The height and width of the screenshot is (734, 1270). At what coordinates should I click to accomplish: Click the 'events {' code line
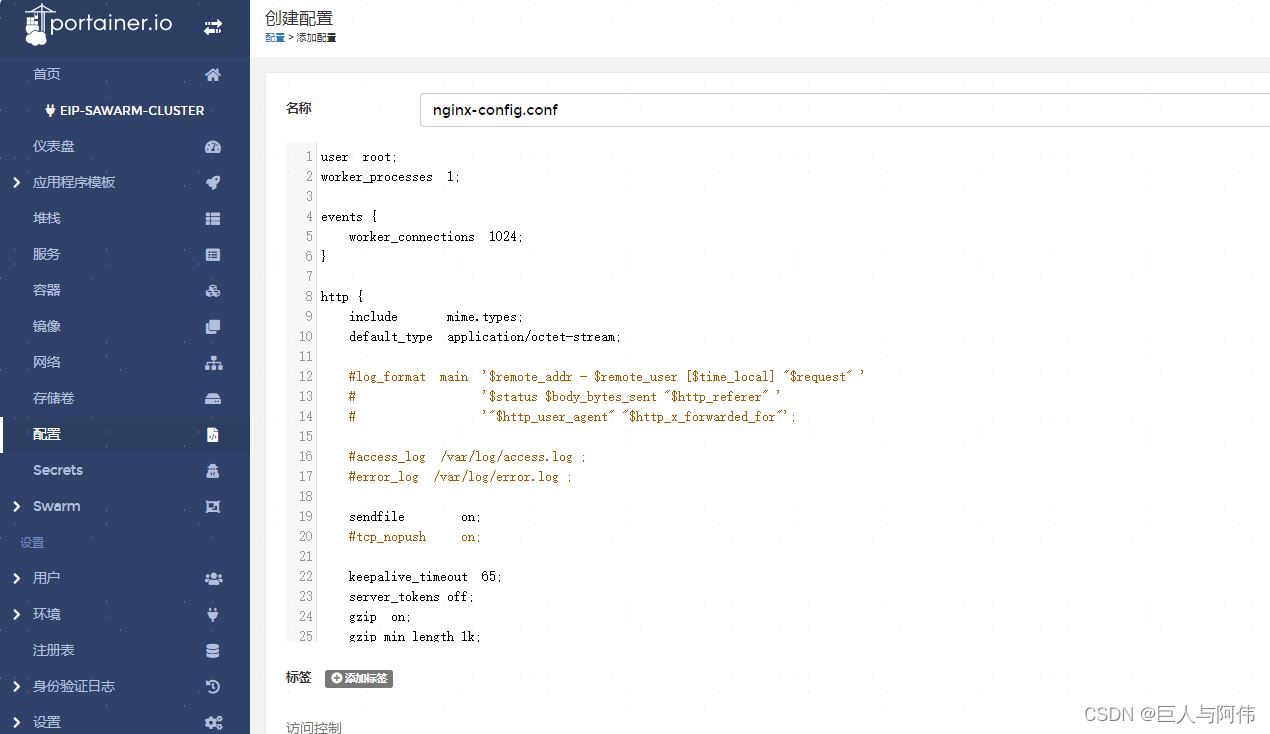click(x=349, y=217)
